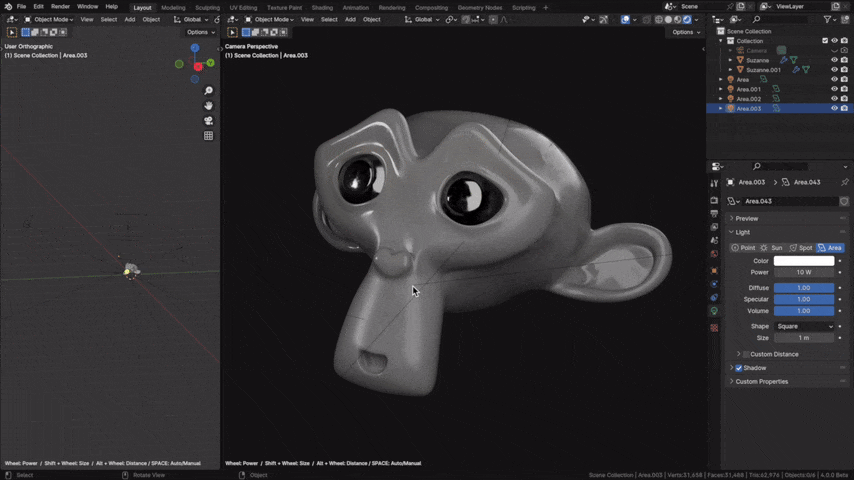Switch to the Shading workspace tab
The image size is (854, 480).
[x=322, y=8]
